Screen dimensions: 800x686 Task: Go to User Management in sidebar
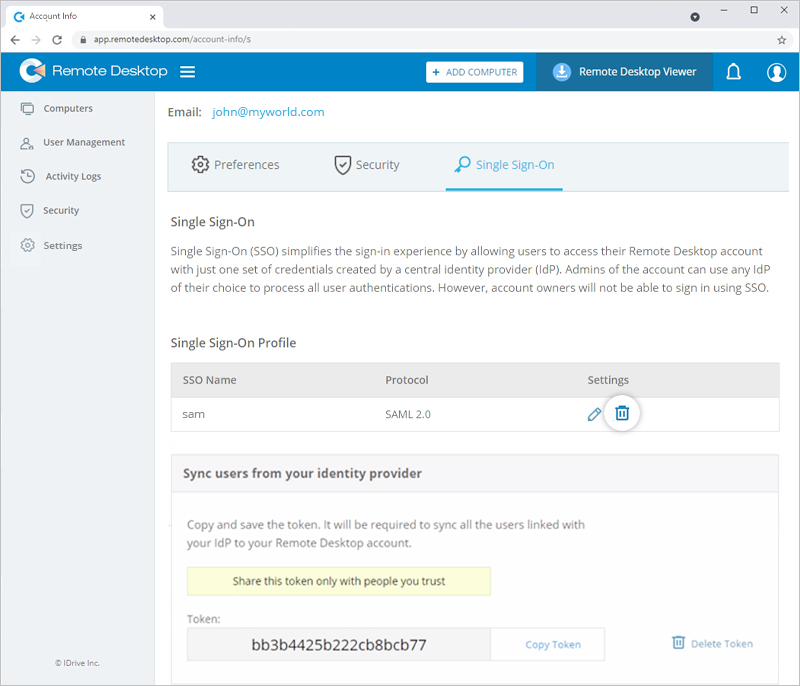[x=83, y=142]
